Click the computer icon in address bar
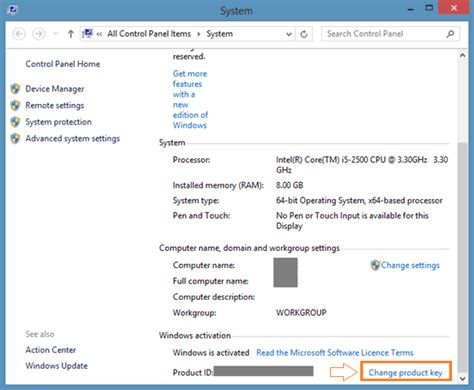This screenshot has height=390, width=474. tap(88, 34)
